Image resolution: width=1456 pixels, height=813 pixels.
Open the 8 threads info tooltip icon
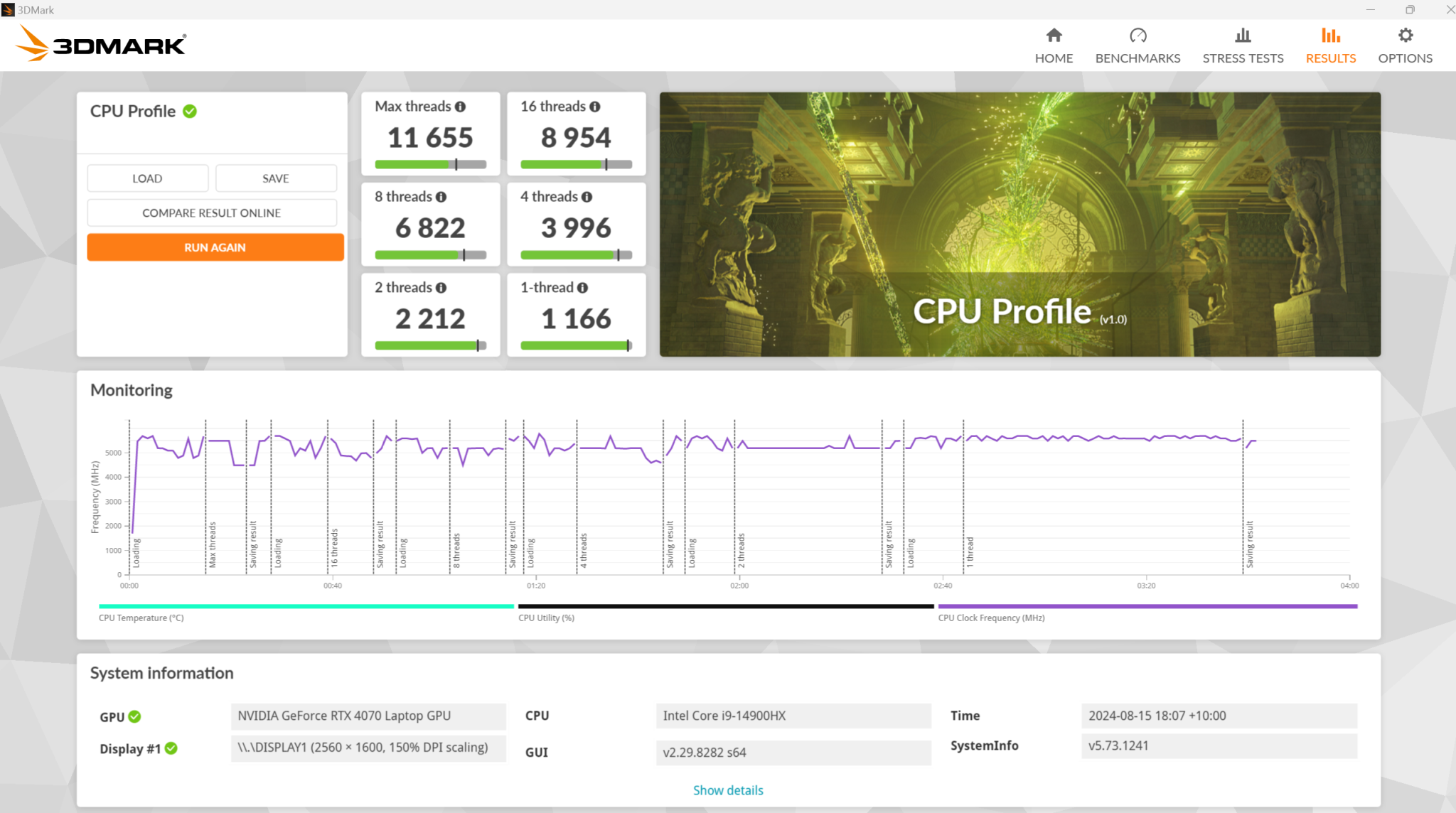[x=442, y=196]
